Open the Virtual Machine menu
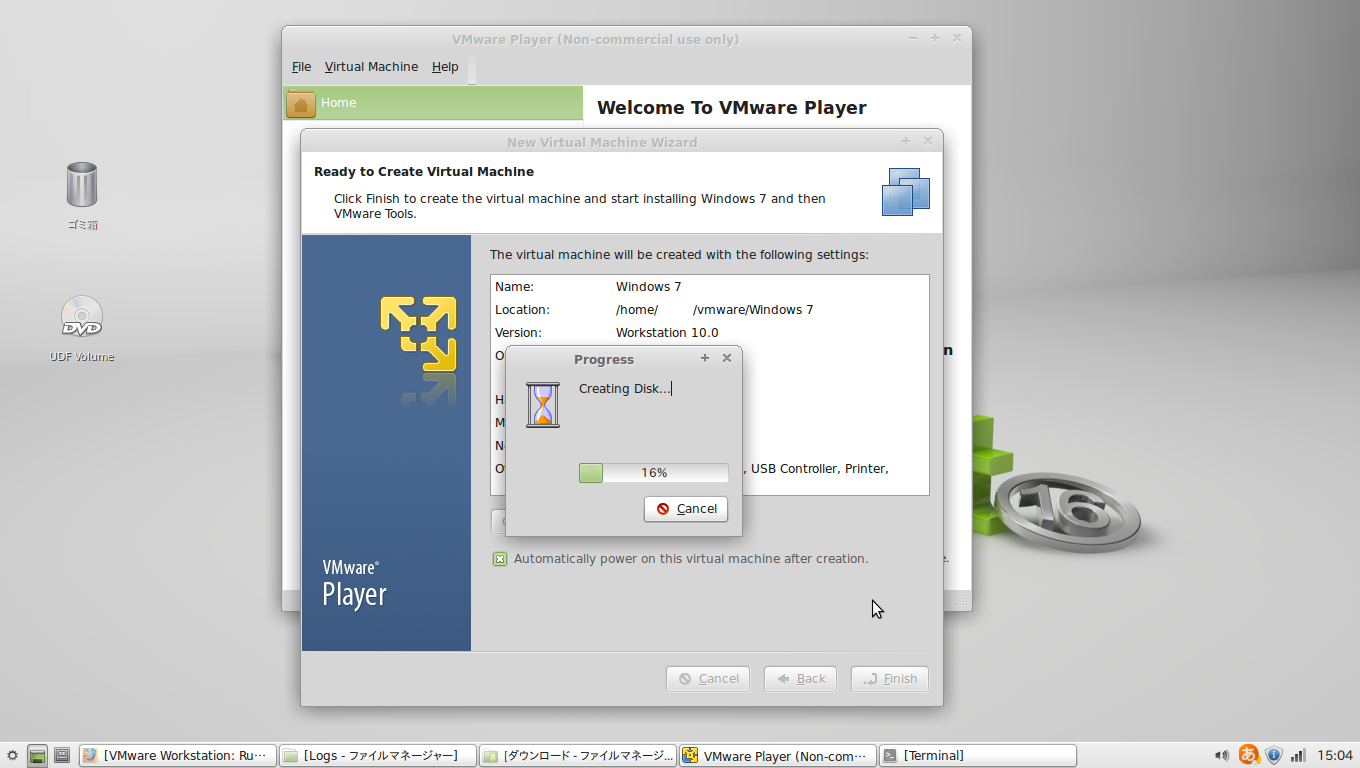 [371, 67]
